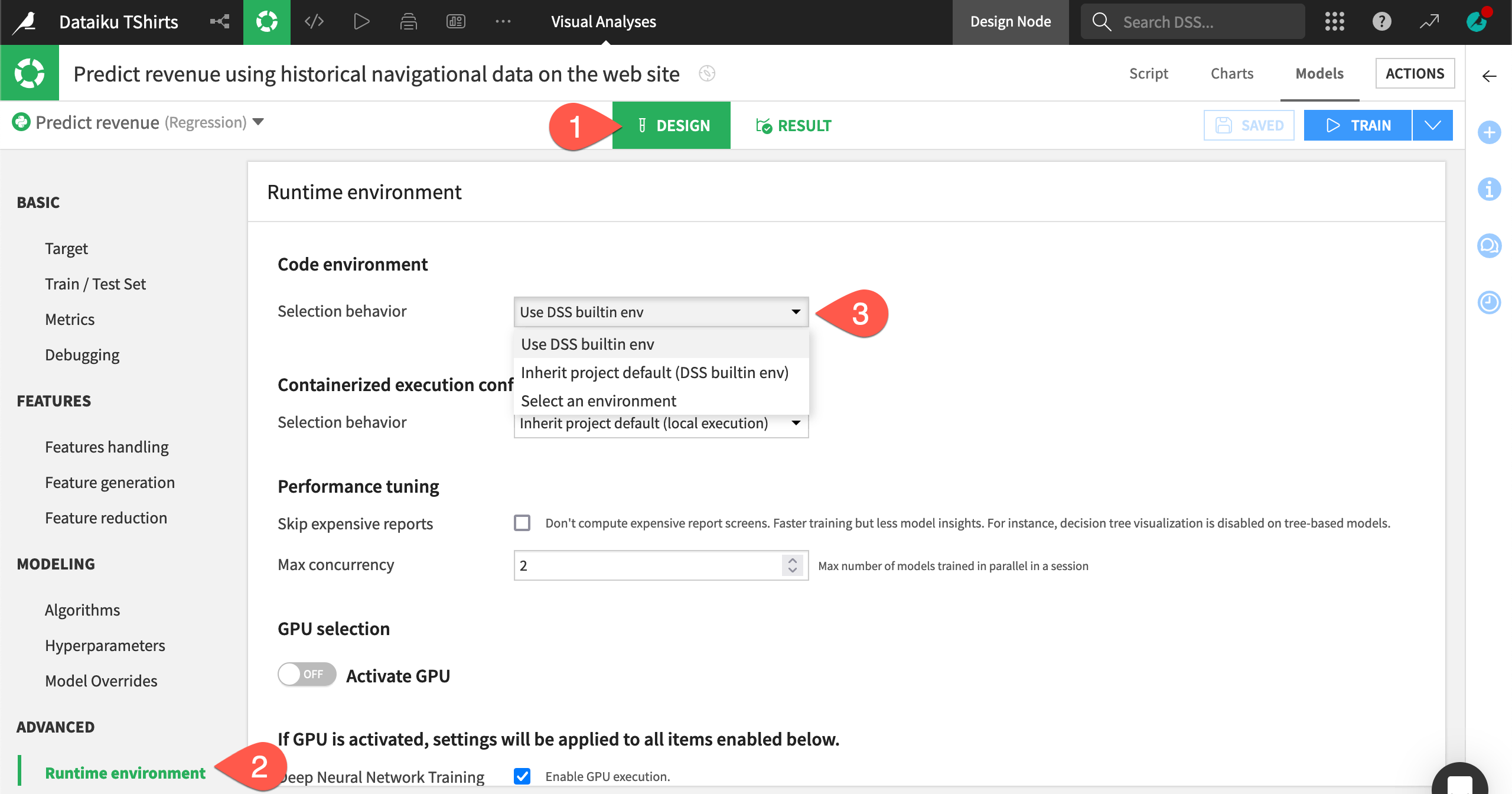The image size is (1512, 794).
Task: Click the green model icon near Predict revenue
Action: coord(21,122)
